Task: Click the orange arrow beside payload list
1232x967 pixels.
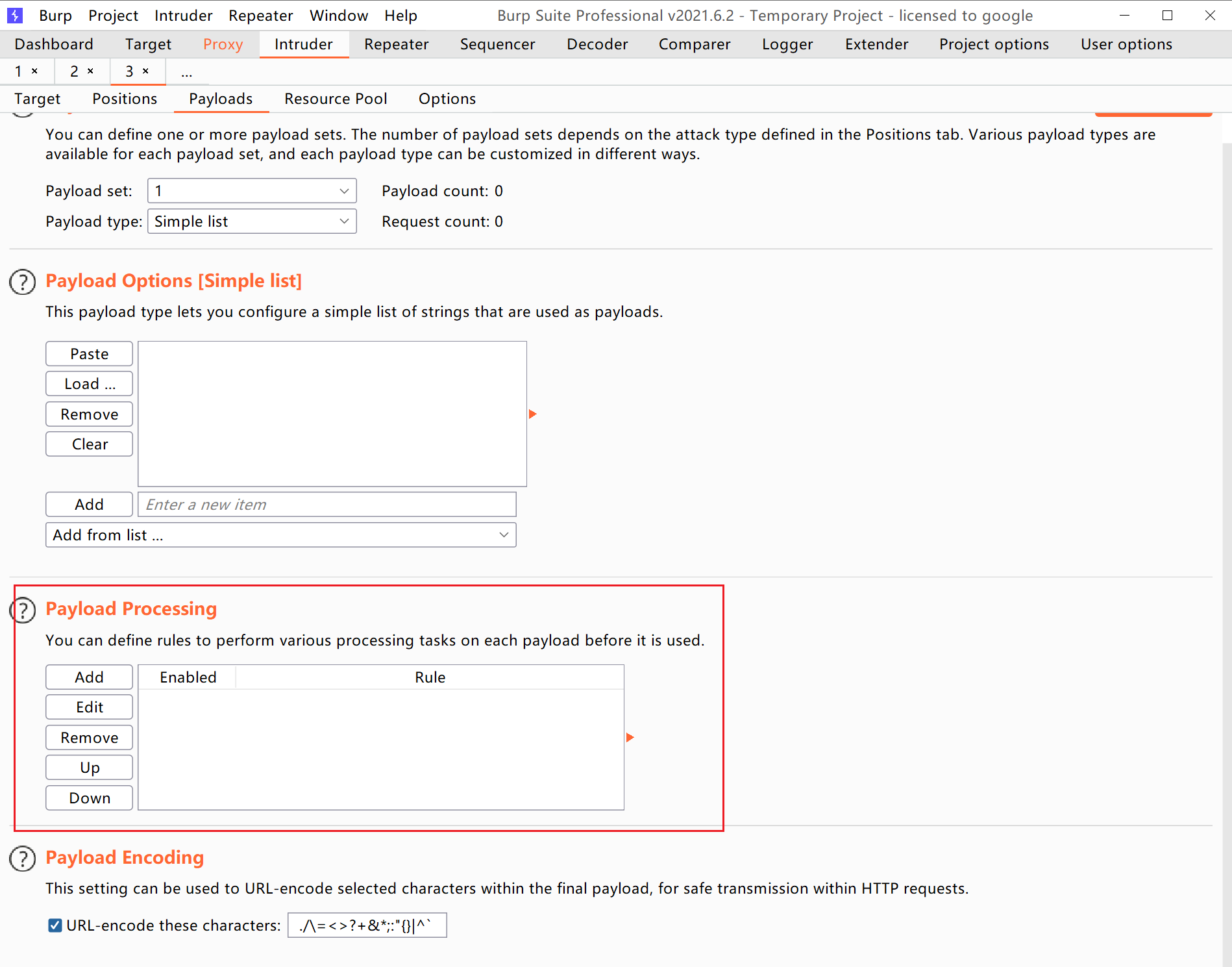Action: [x=533, y=414]
